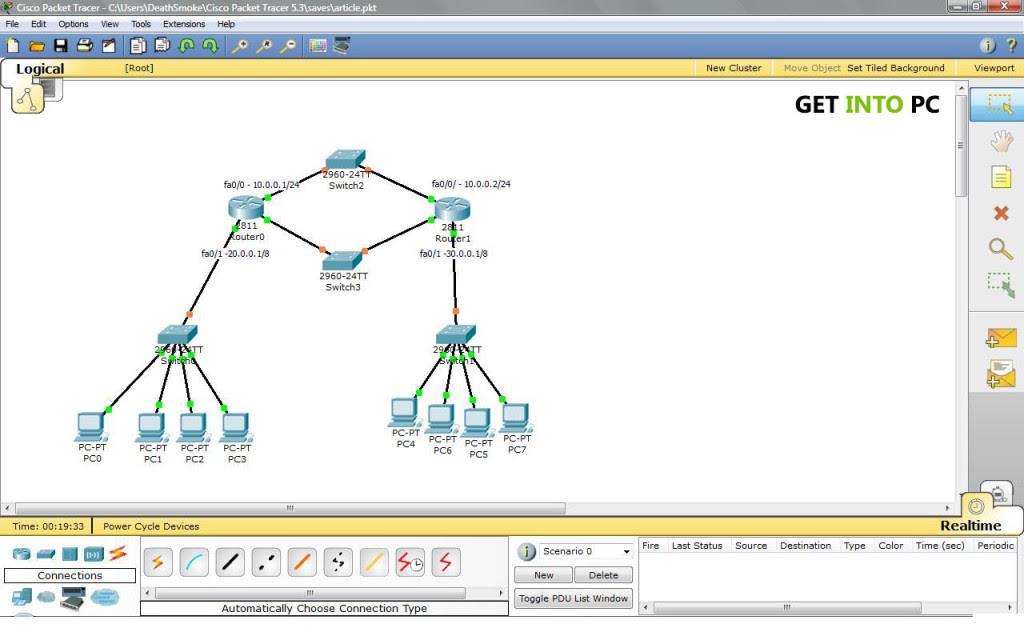Open the File menu

[12, 24]
